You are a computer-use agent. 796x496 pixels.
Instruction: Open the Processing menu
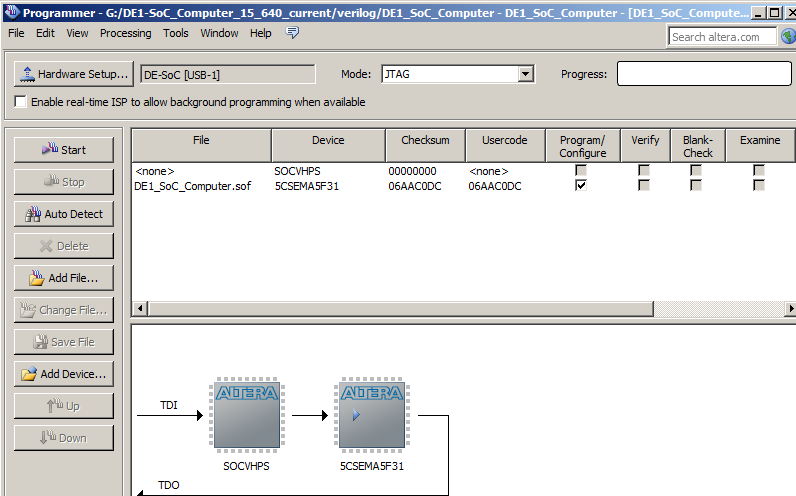pos(125,33)
